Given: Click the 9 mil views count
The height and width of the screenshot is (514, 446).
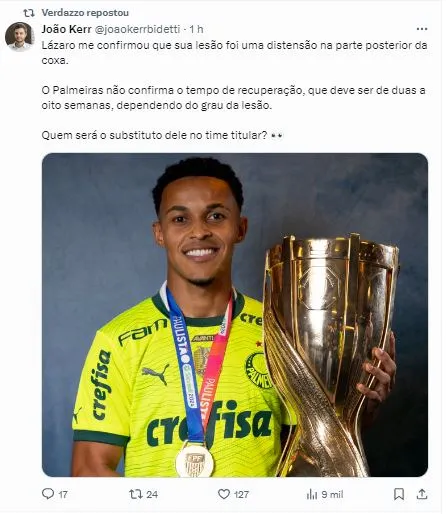Looking at the screenshot, I should coord(332,494).
